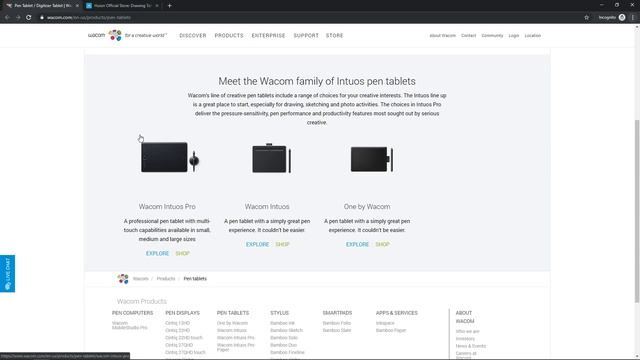
Task: Switch to the Pen Tablet browser tab
Action: tap(41, 6)
